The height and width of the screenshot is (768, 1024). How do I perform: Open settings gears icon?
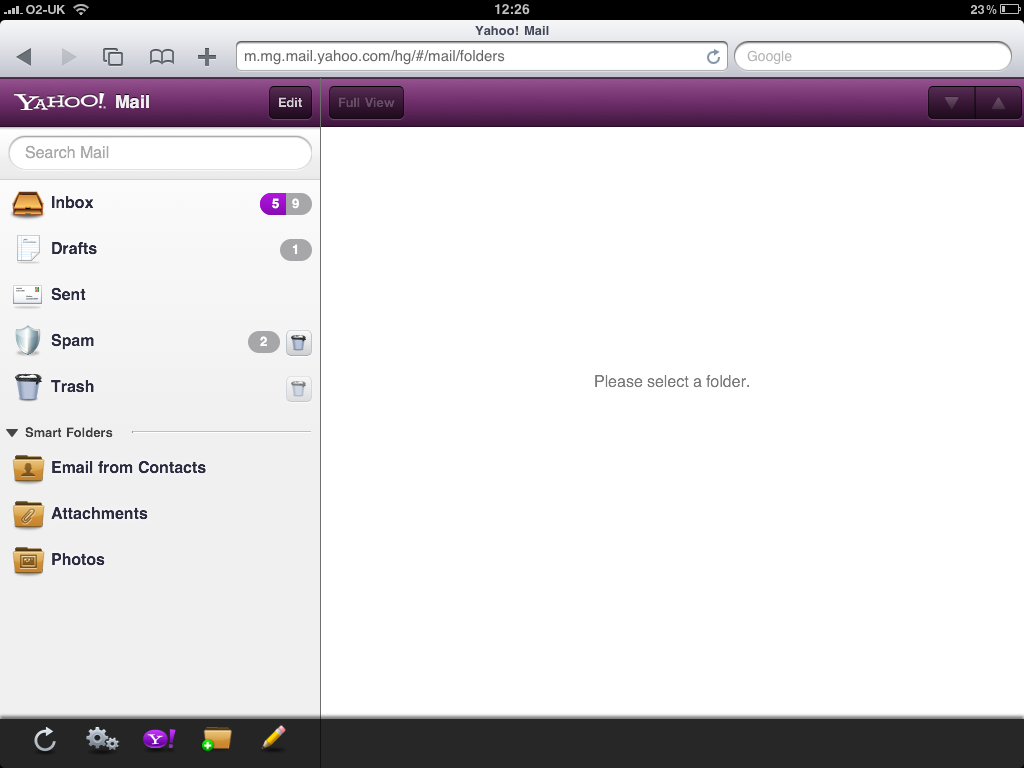point(102,739)
